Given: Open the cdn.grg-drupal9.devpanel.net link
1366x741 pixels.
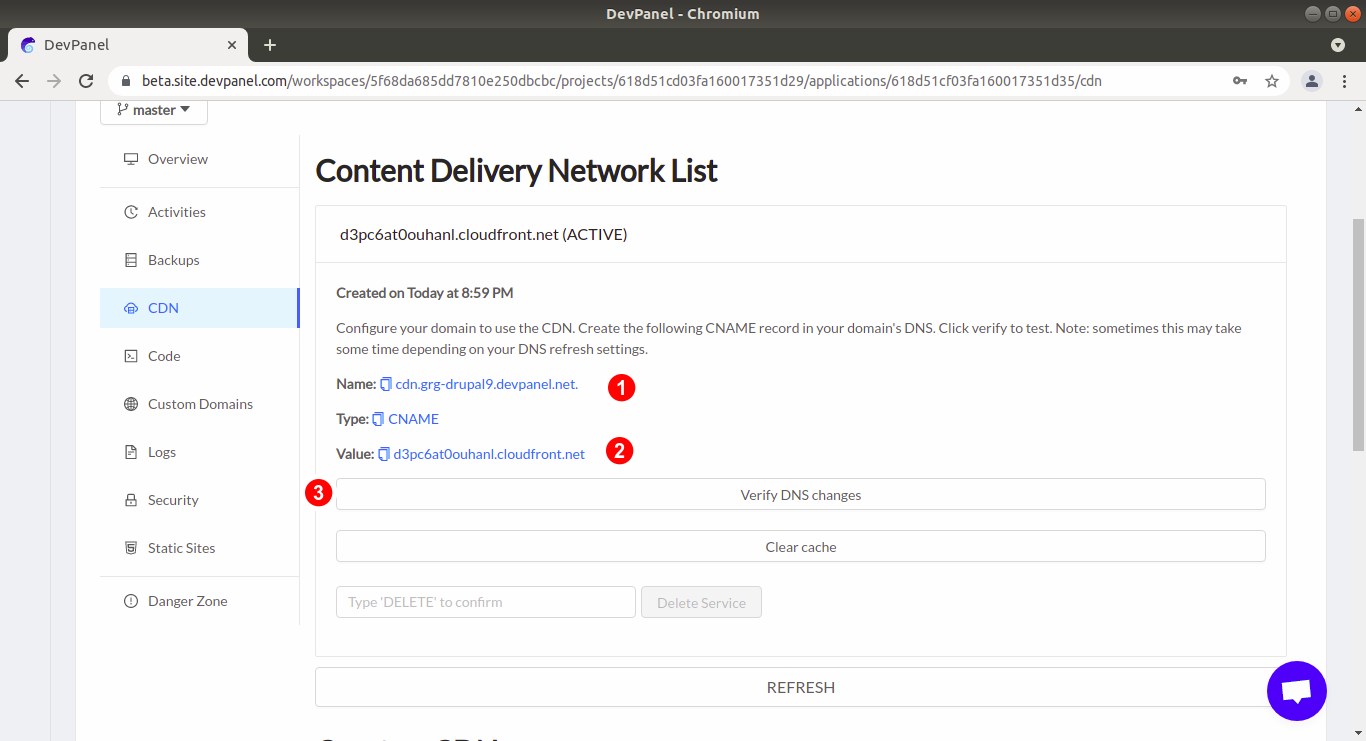Looking at the screenshot, I should point(486,383).
